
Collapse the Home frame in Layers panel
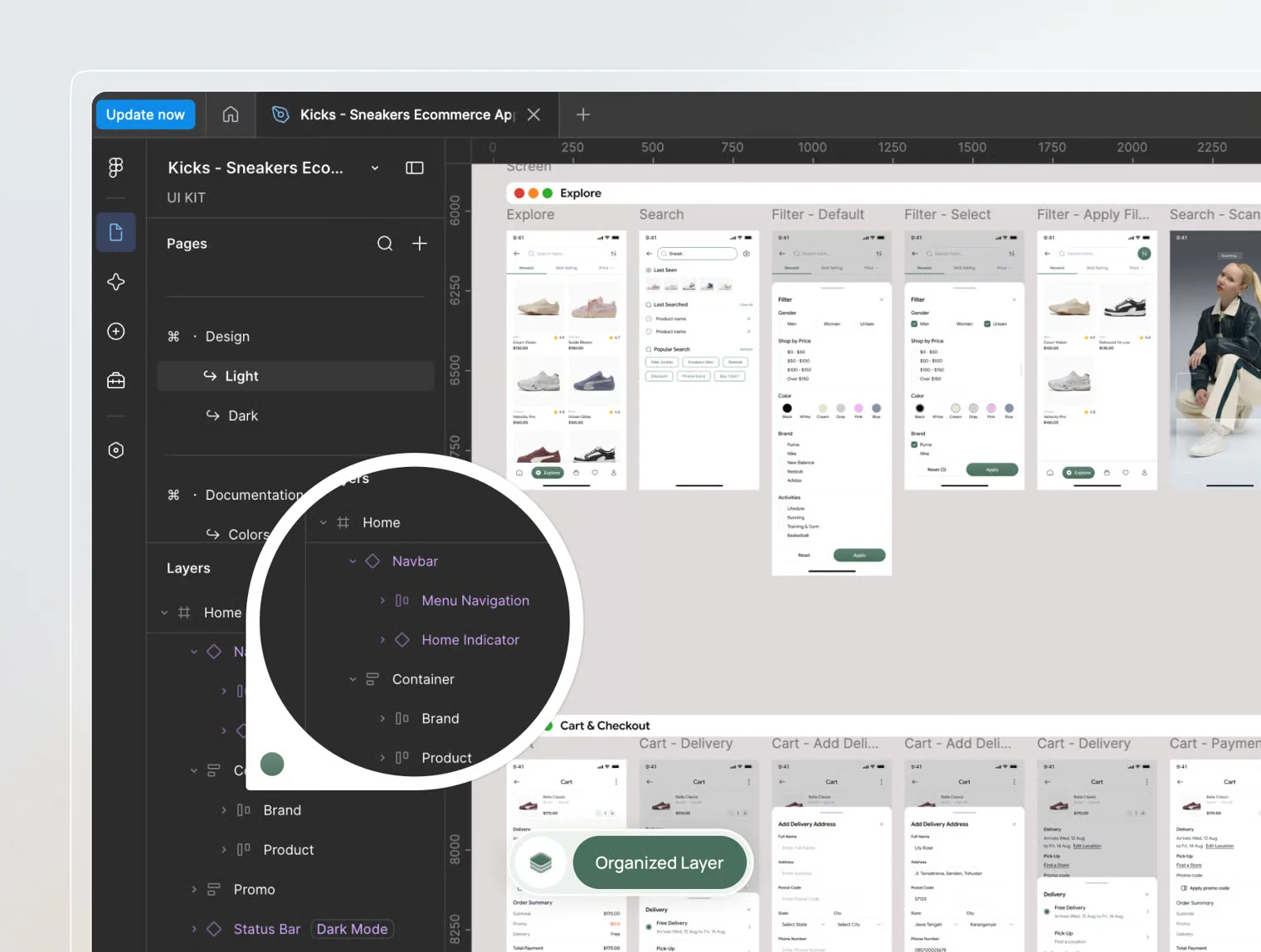164,613
